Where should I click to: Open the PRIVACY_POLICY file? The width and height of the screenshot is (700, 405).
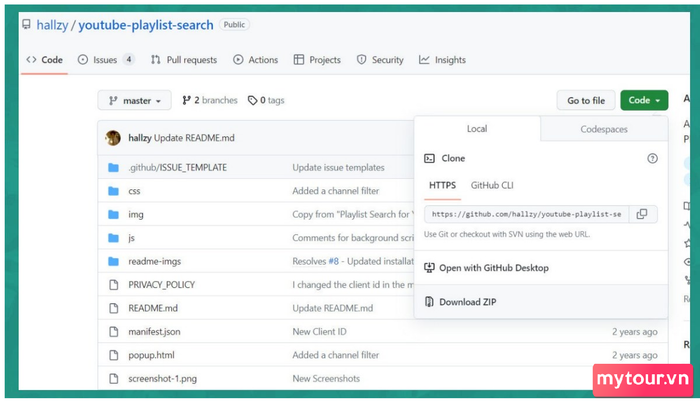162,285
